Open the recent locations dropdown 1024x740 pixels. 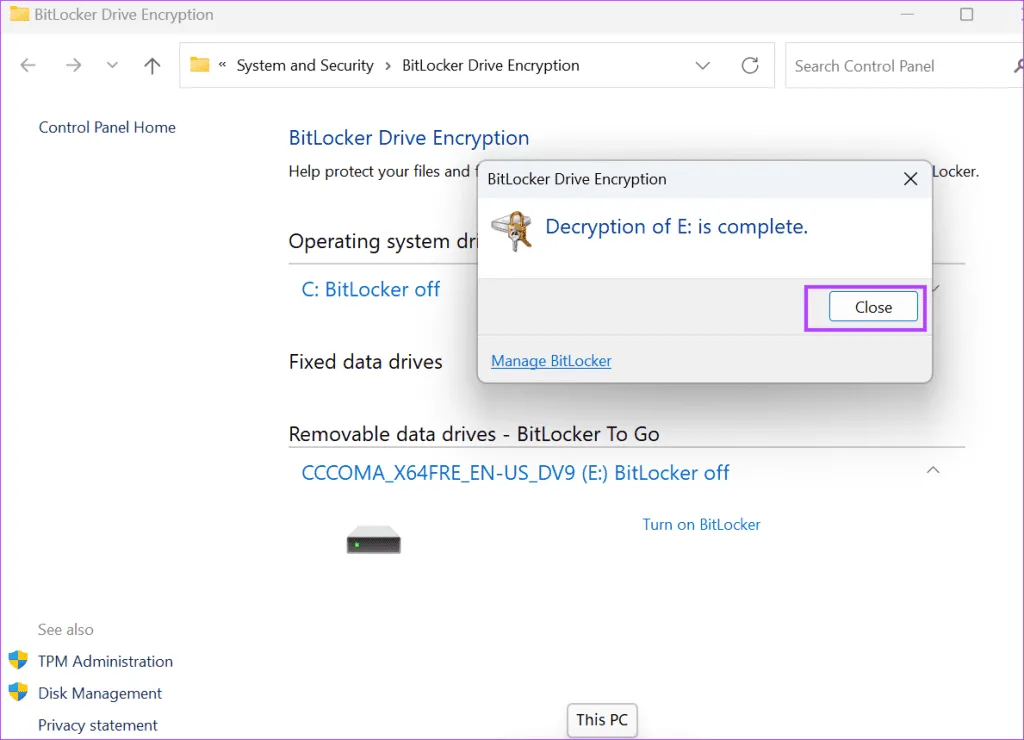pyautogui.click(x=112, y=66)
